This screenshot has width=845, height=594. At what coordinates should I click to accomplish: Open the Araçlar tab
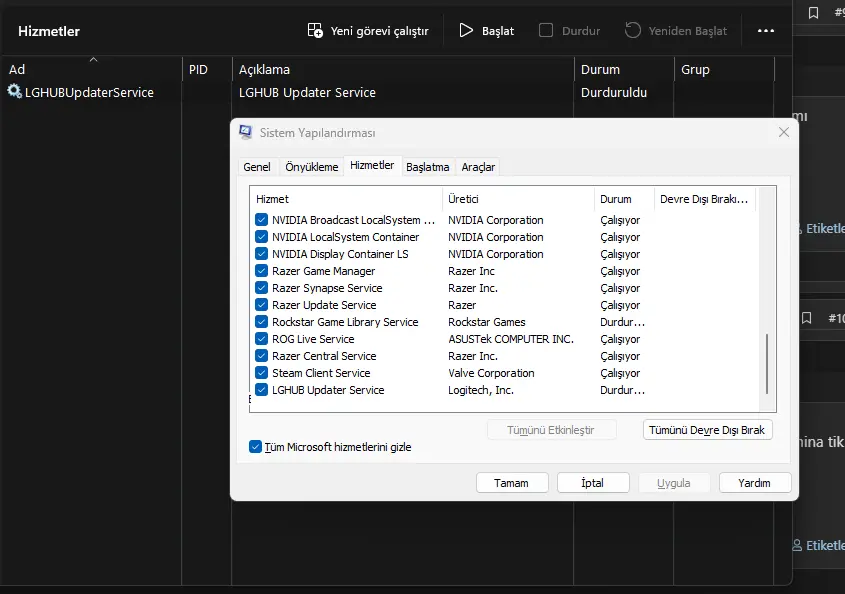click(478, 167)
